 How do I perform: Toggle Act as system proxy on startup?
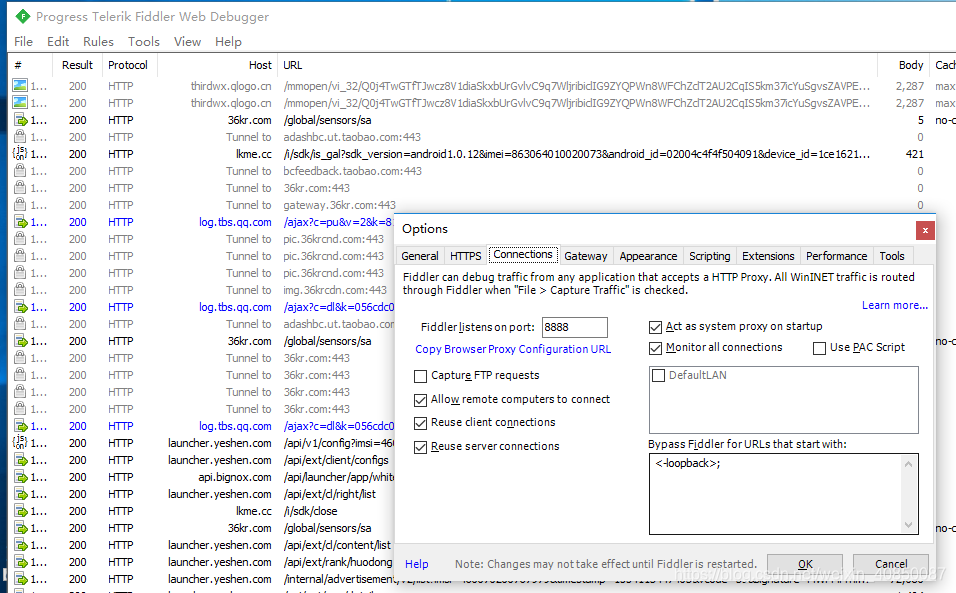[x=655, y=327]
